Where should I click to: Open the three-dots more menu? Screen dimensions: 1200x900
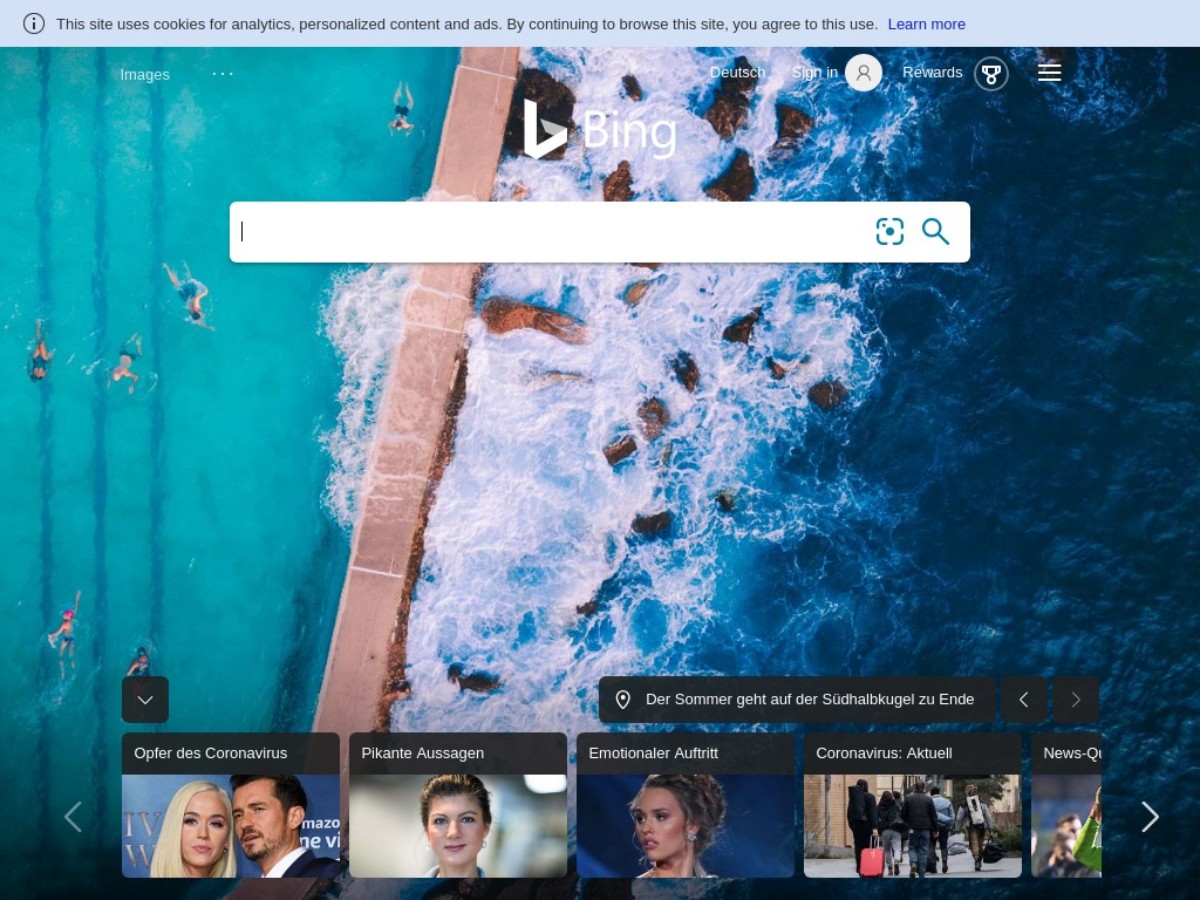click(x=223, y=73)
